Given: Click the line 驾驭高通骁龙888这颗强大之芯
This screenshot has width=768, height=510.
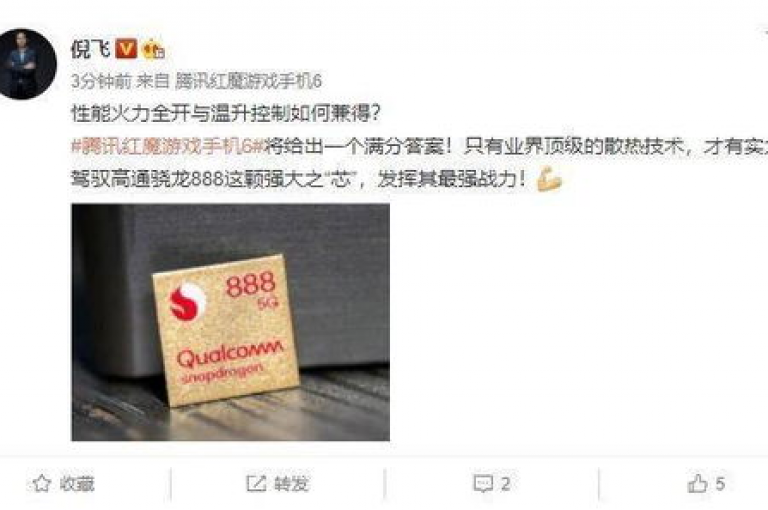Looking at the screenshot, I should click(212, 179).
